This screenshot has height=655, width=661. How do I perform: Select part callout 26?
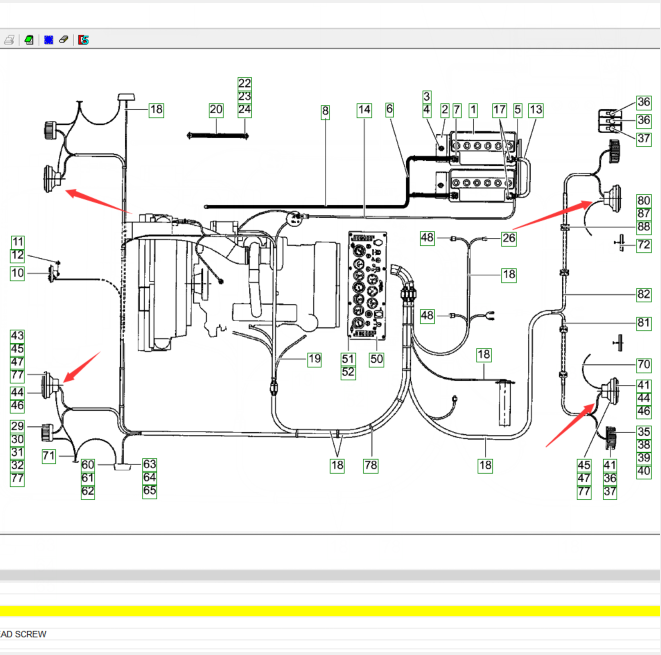[509, 238]
